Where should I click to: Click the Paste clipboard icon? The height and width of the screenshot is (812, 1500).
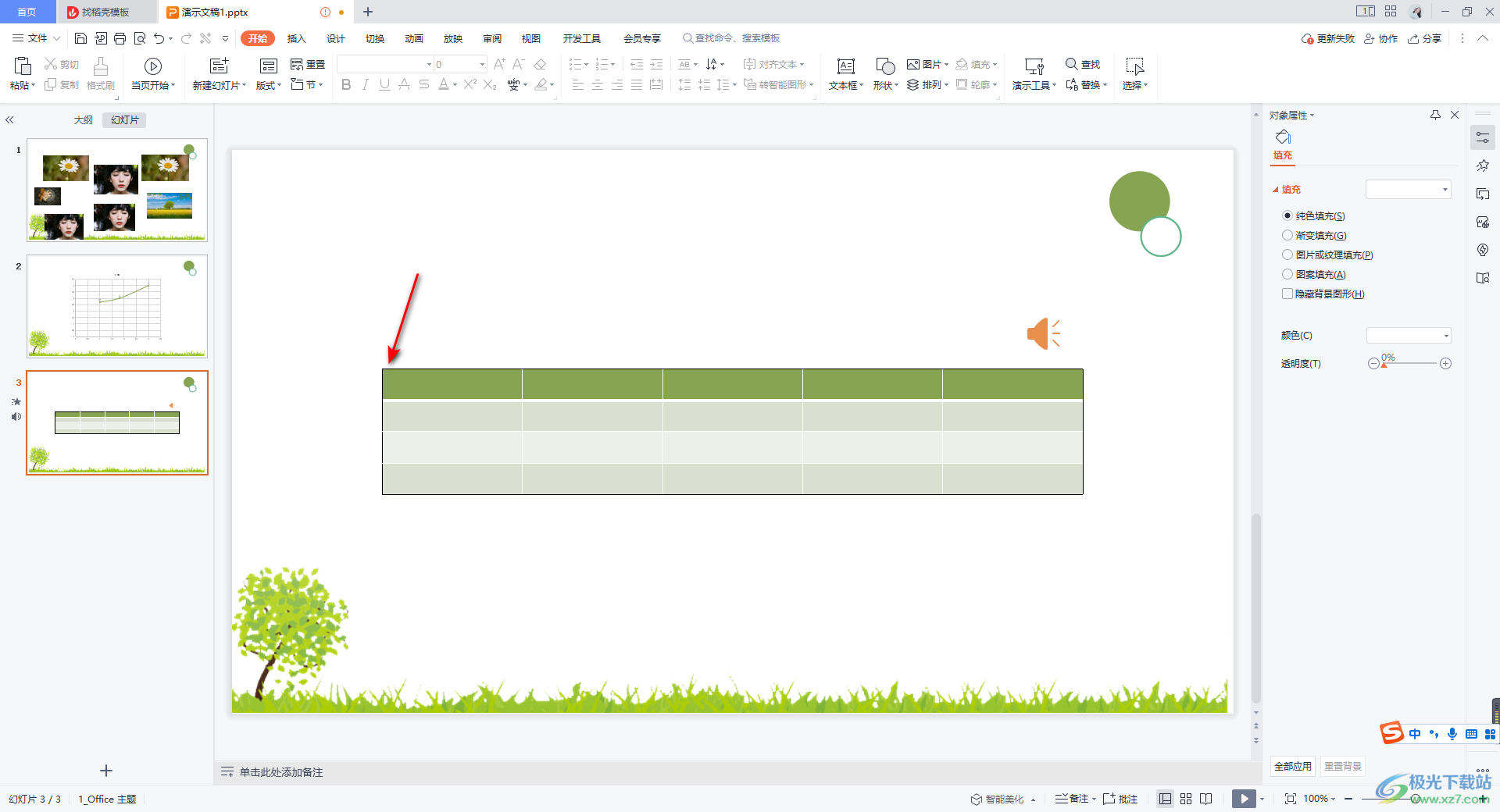[23, 66]
